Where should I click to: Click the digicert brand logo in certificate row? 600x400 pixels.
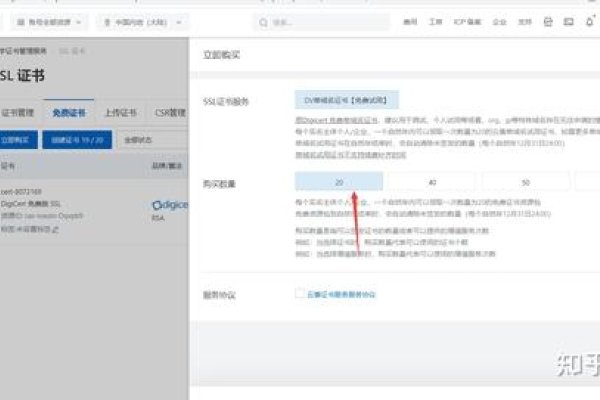tap(170, 205)
